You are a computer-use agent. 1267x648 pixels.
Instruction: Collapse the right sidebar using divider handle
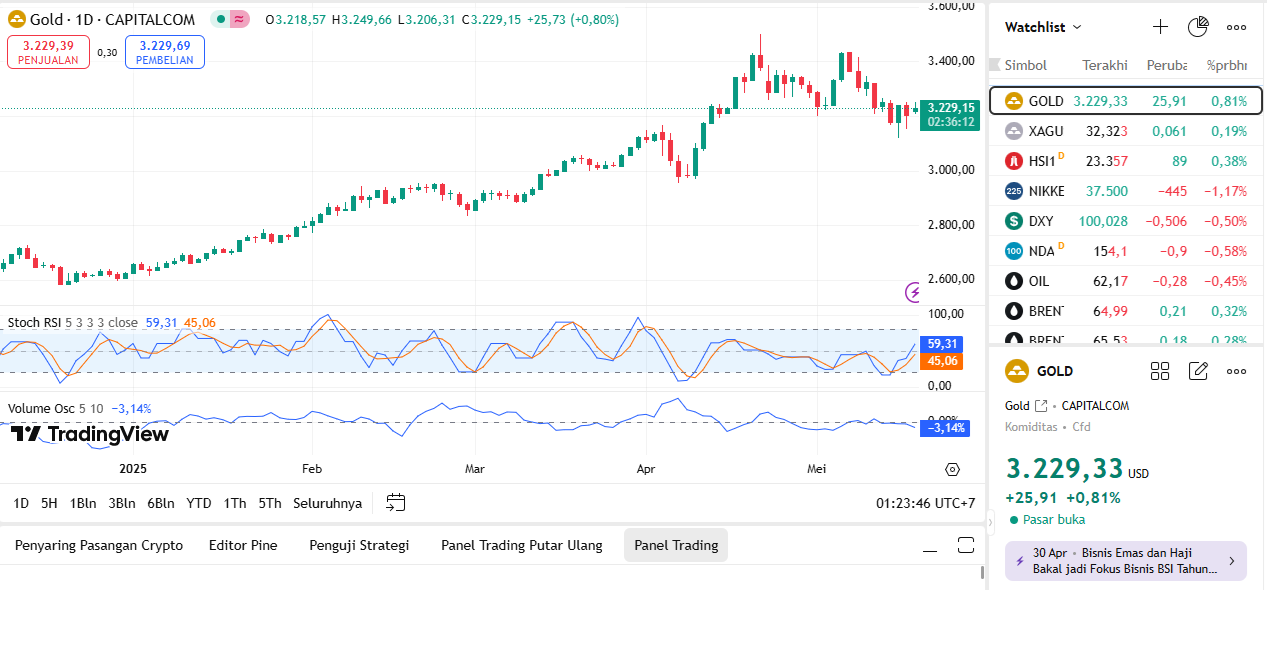click(x=990, y=521)
